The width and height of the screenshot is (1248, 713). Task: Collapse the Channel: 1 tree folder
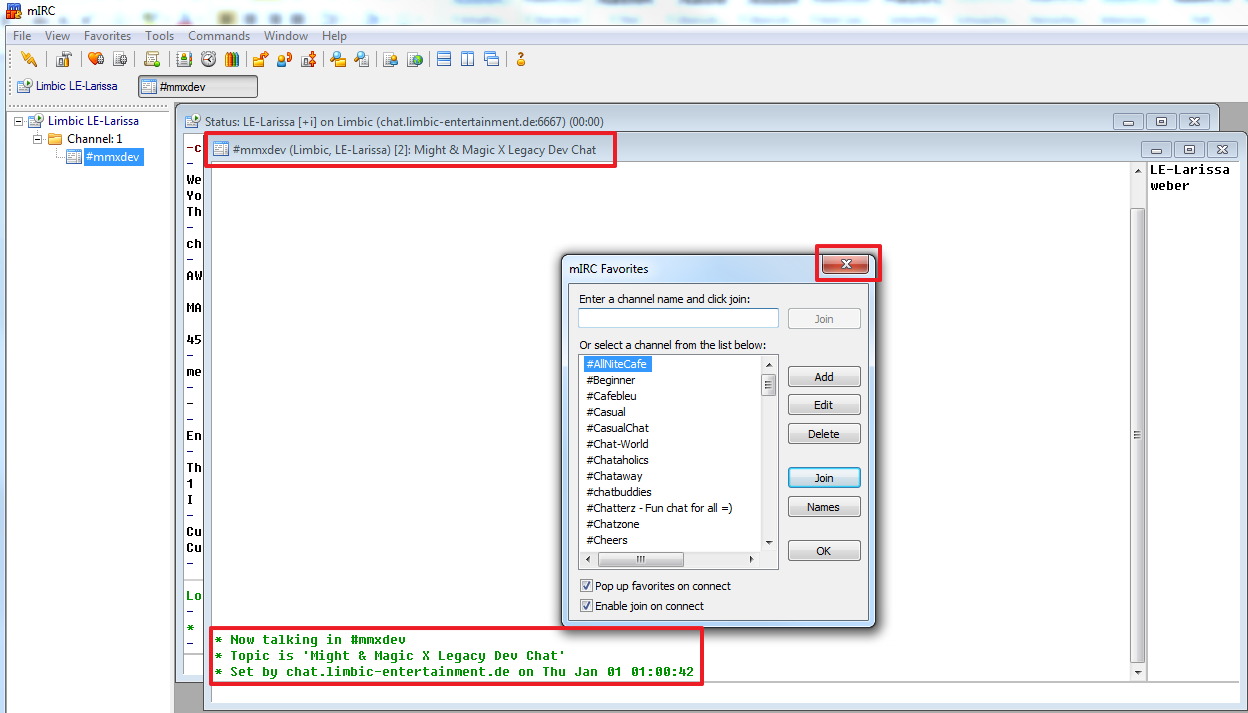(x=37, y=139)
